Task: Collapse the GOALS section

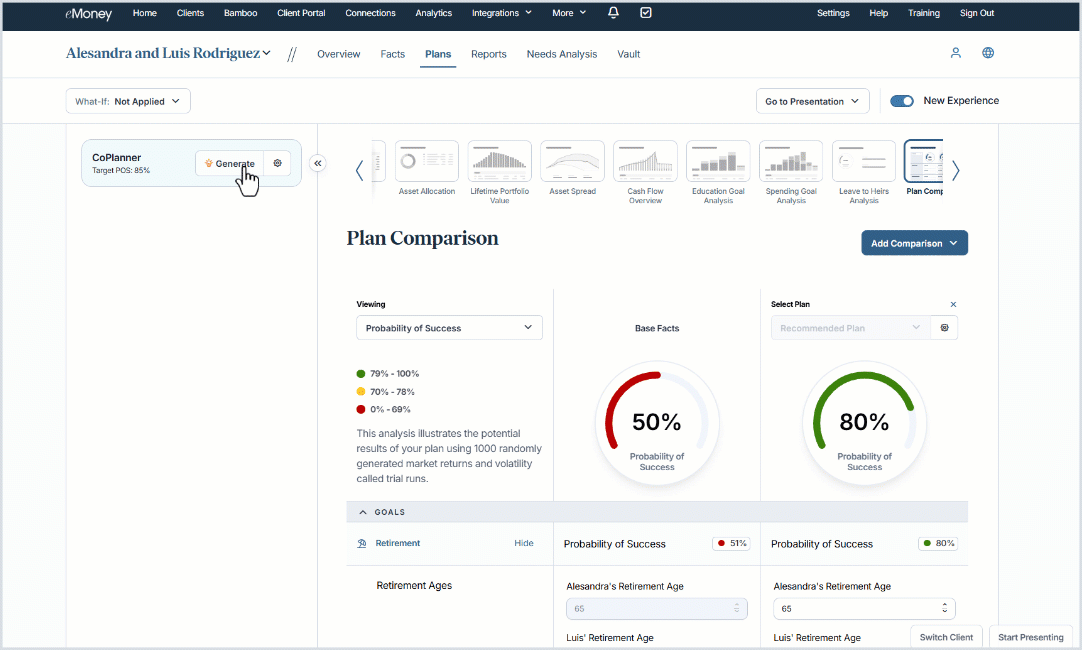Action: [x=362, y=511]
